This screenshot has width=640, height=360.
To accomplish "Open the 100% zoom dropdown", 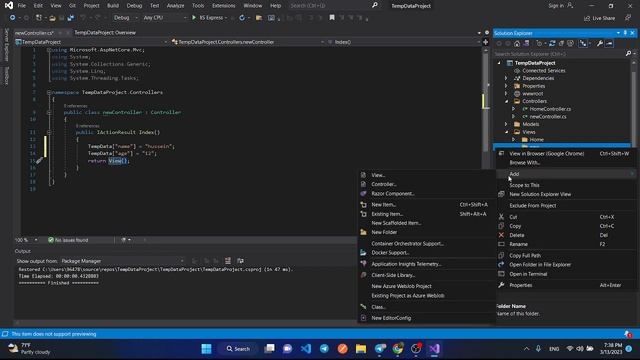I will [26, 240].
